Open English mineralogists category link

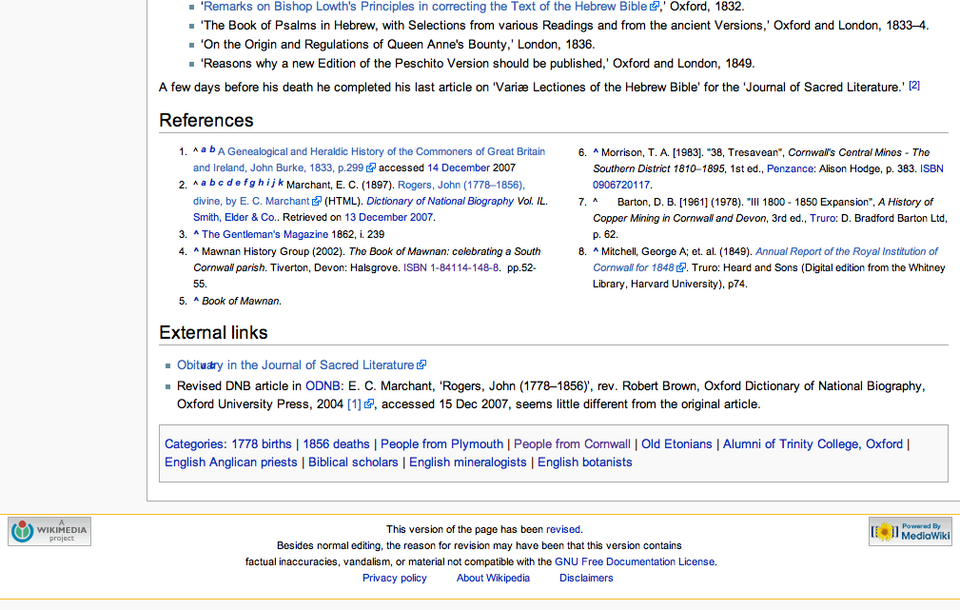[x=468, y=462]
